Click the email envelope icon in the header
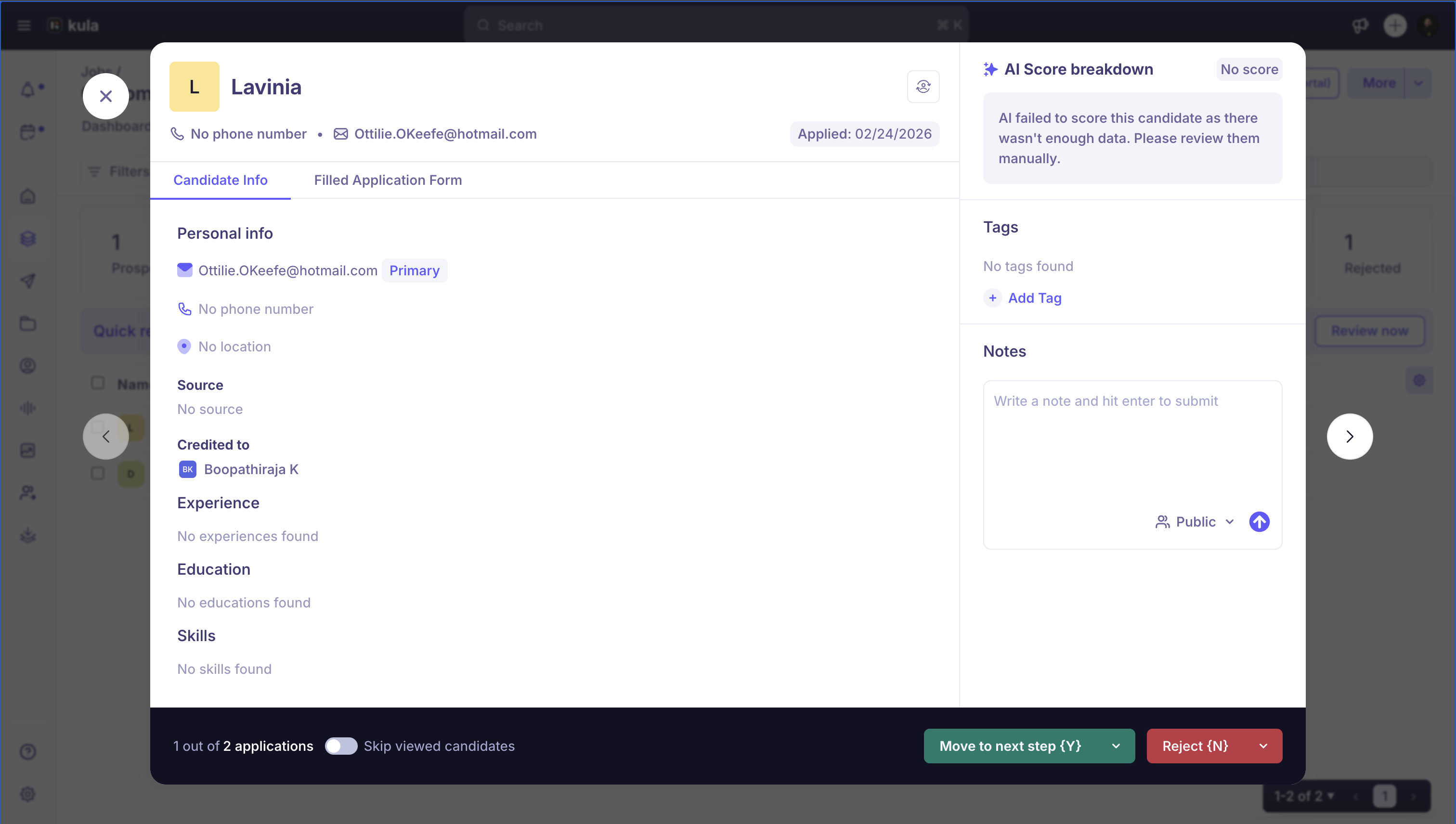This screenshot has width=1456, height=824. click(341, 134)
